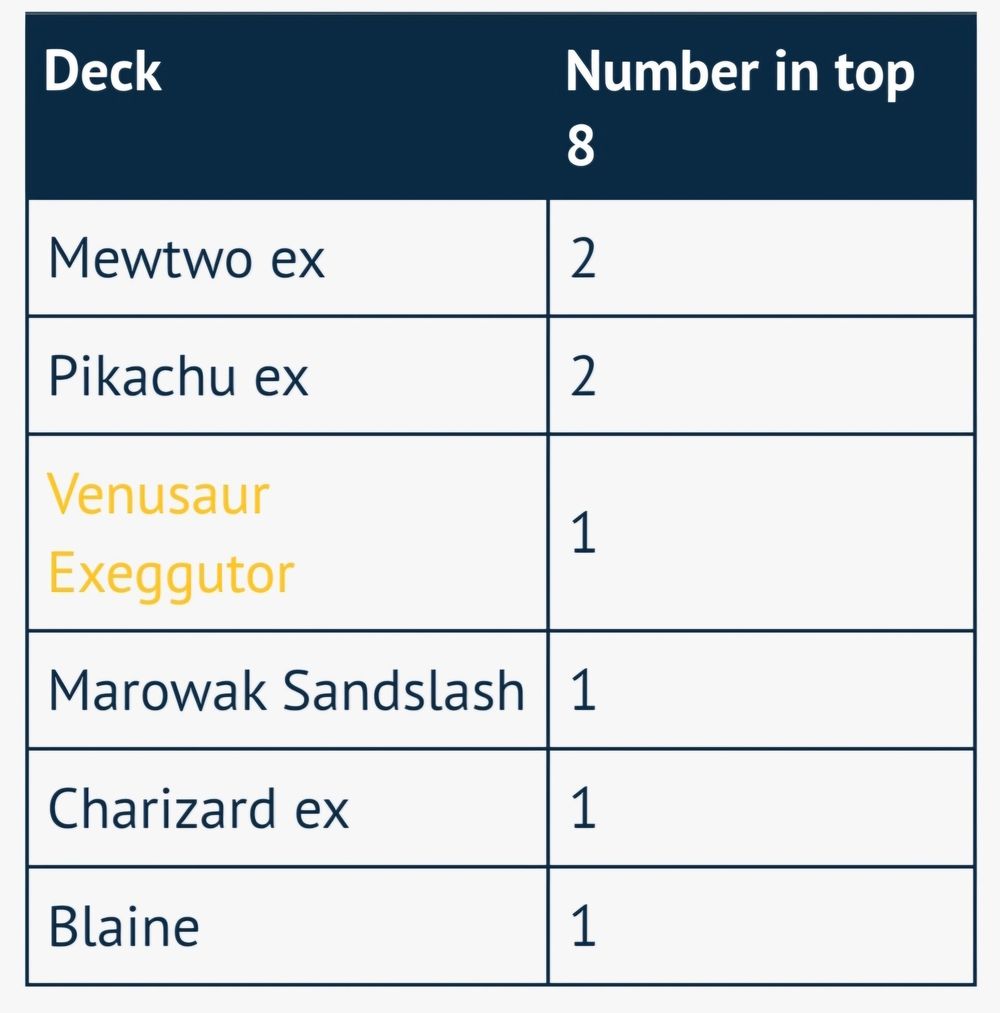Screen dimensions: 1000x1013
Task: Click the word "Charizard"
Action: coord(161,808)
